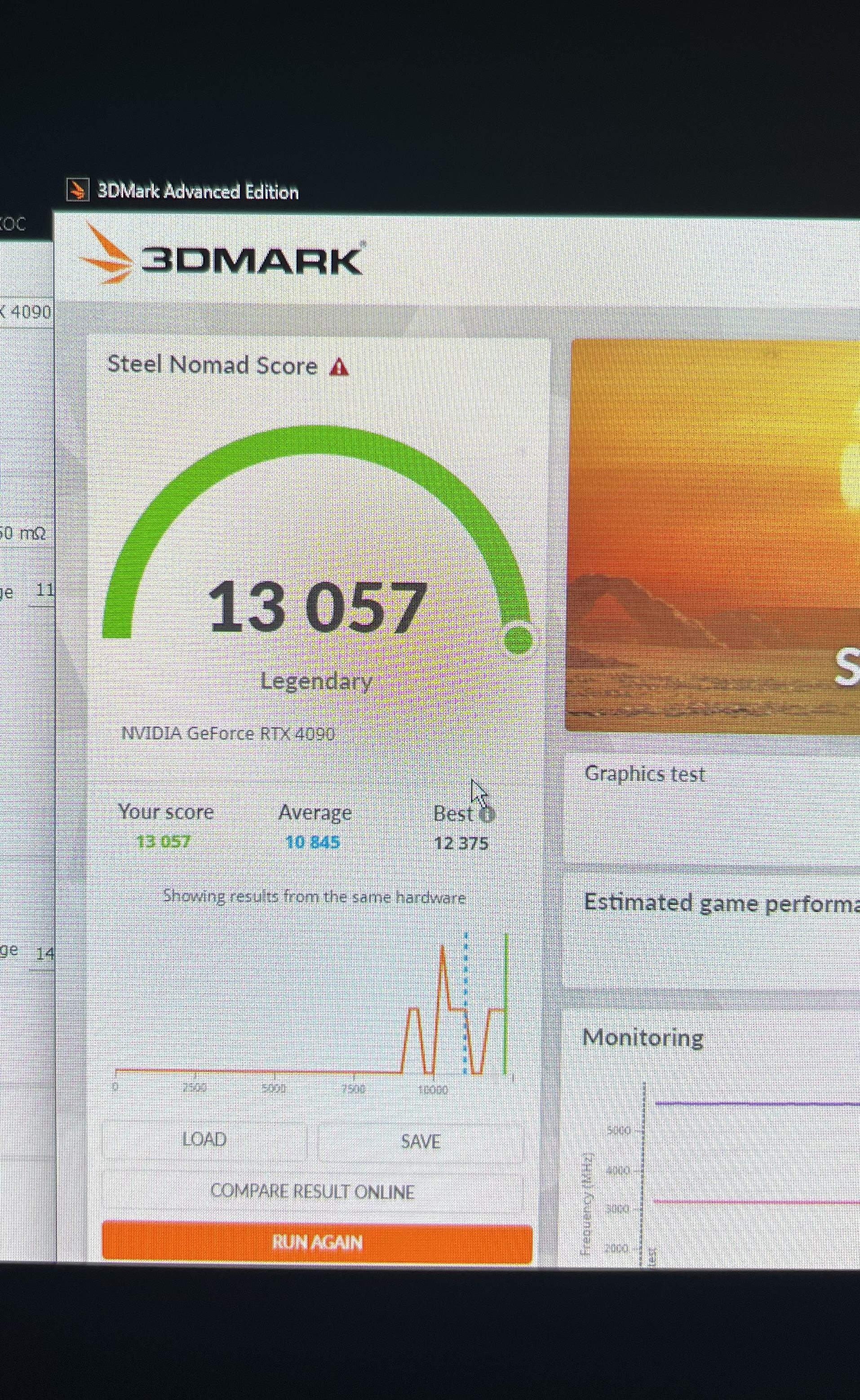This screenshot has height=1400, width=860.
Task: Click the pink line in Monitoring graph
Action: pos(757,1201)
